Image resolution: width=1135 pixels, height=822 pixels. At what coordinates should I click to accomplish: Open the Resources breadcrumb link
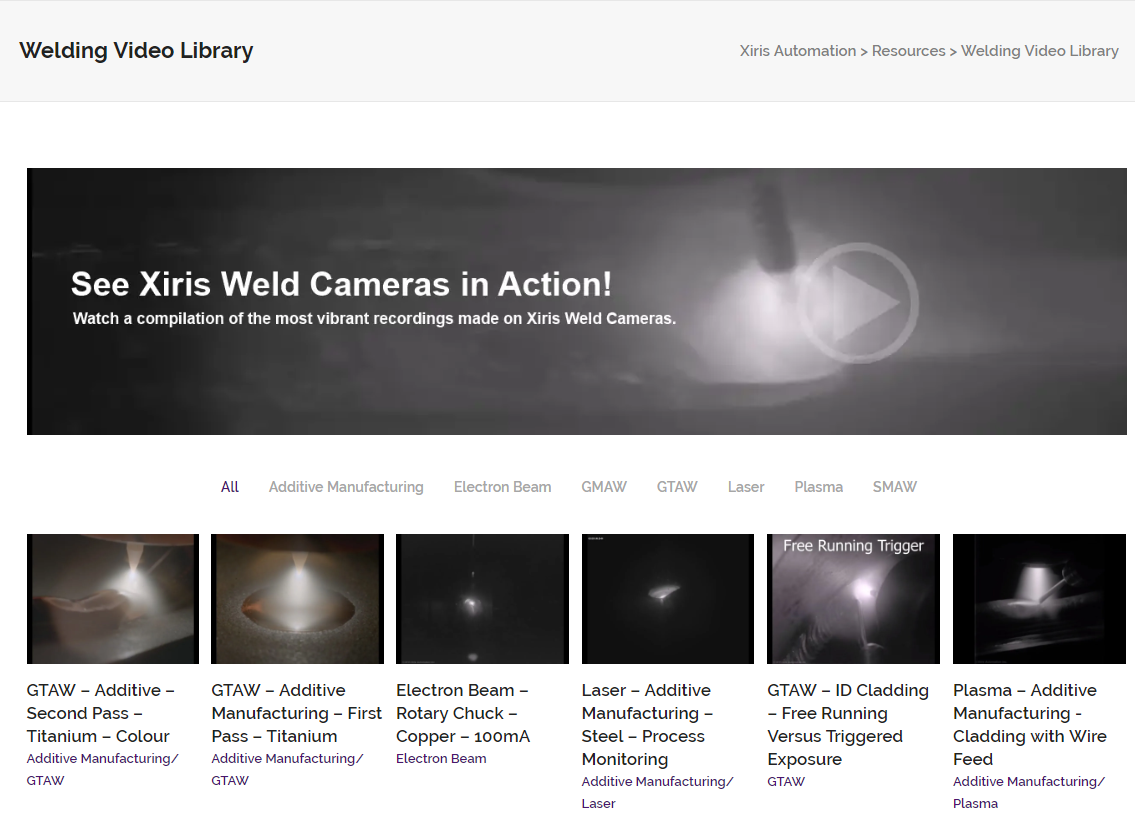coord(908,51)
